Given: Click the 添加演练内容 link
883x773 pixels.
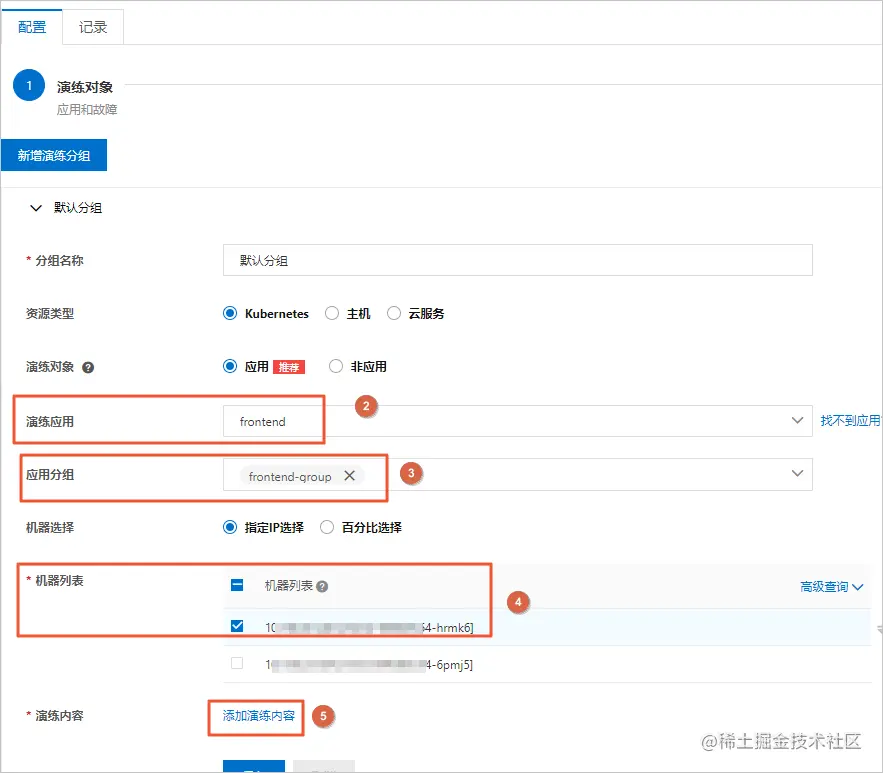Looking at the screenshot, I should pos(258,716).
